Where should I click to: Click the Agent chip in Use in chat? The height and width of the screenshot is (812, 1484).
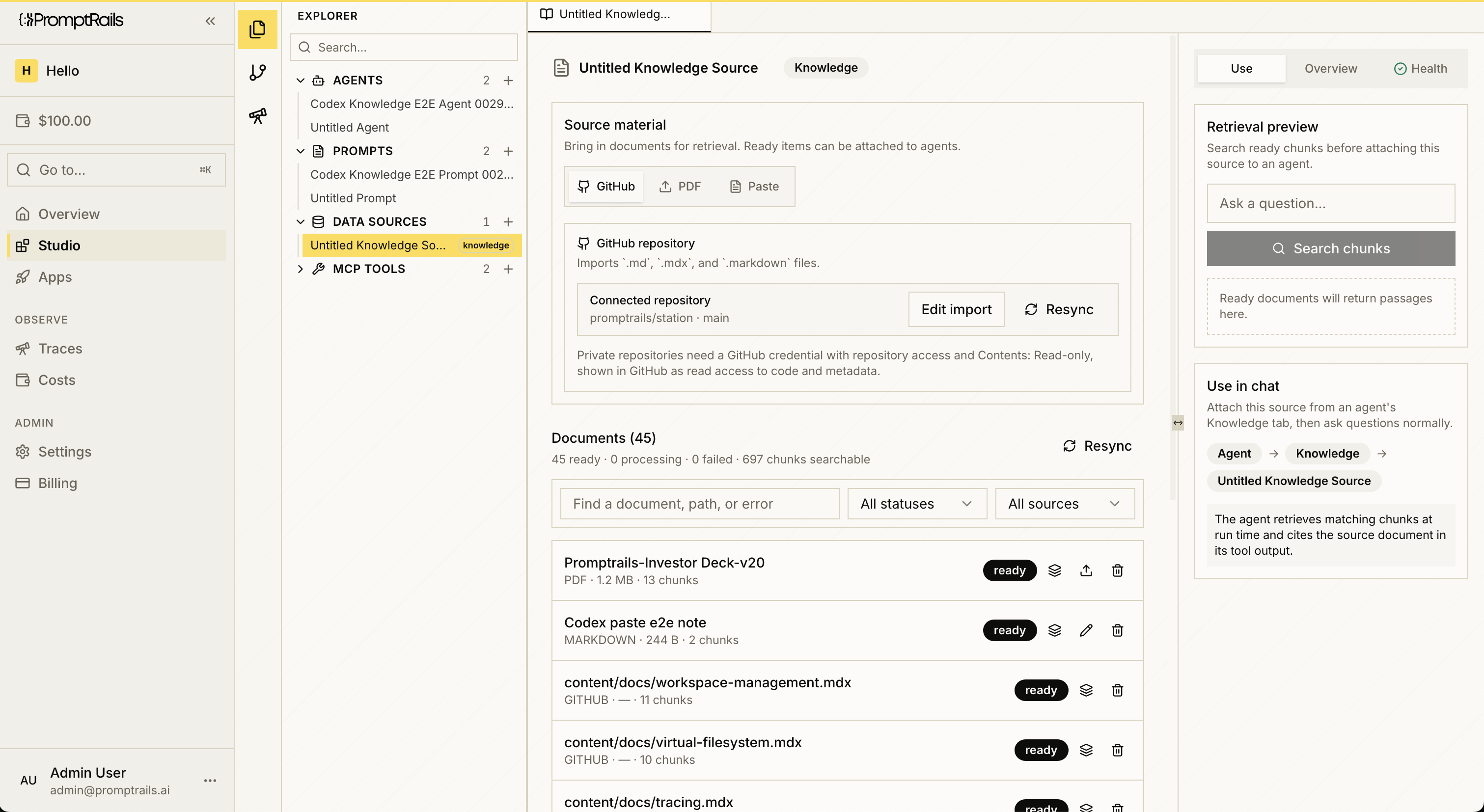point(1234,454)
